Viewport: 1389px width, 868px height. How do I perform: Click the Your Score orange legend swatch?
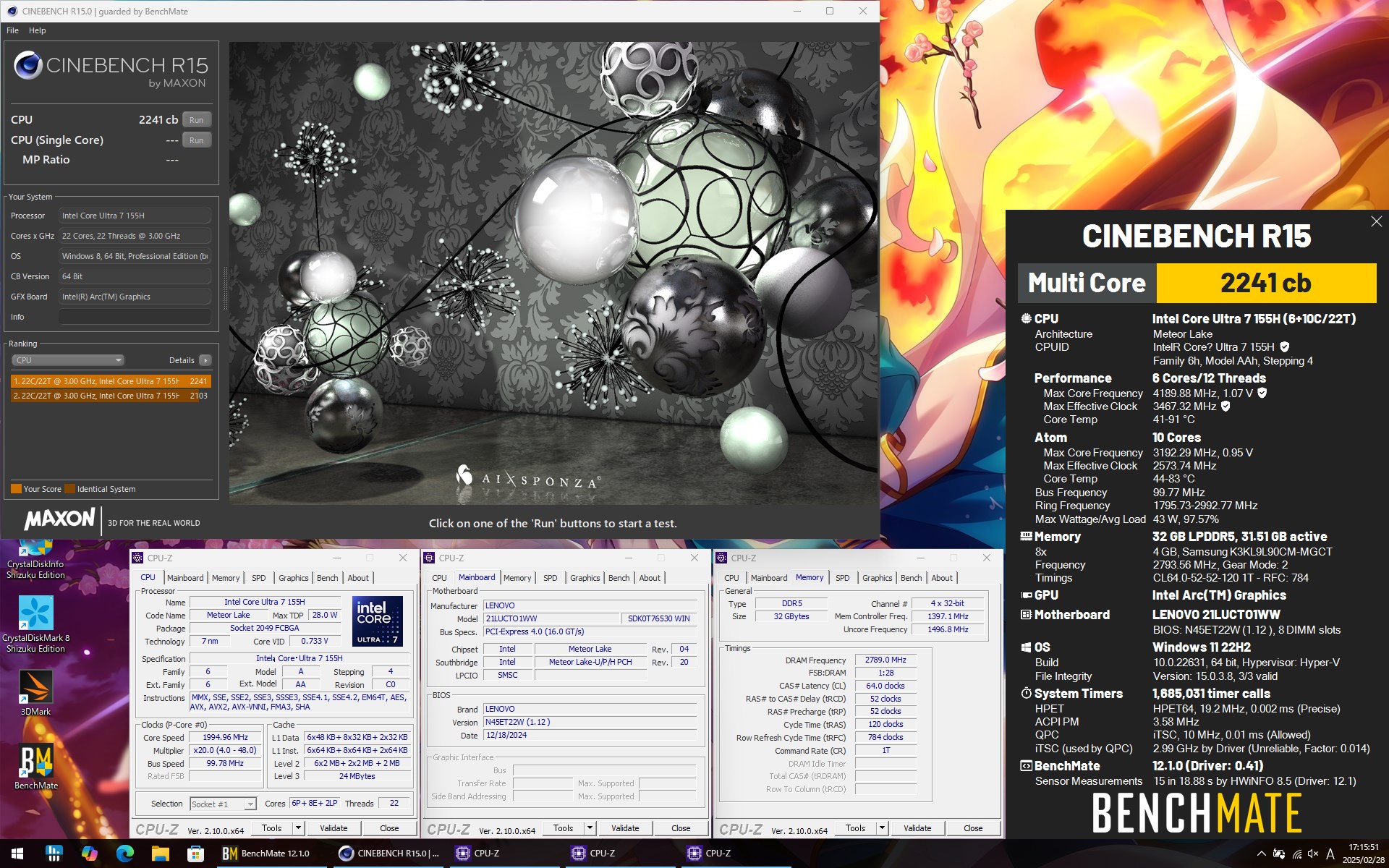(x=16, y=489)
